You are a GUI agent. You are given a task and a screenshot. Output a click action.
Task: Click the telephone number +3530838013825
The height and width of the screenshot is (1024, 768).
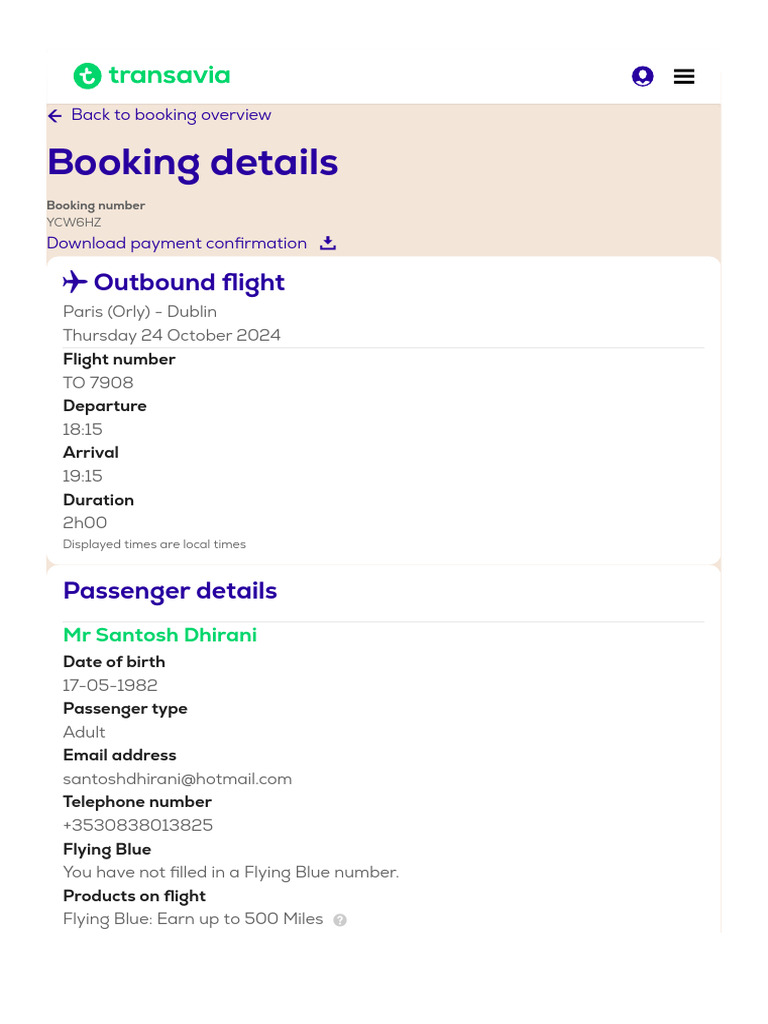138,825
